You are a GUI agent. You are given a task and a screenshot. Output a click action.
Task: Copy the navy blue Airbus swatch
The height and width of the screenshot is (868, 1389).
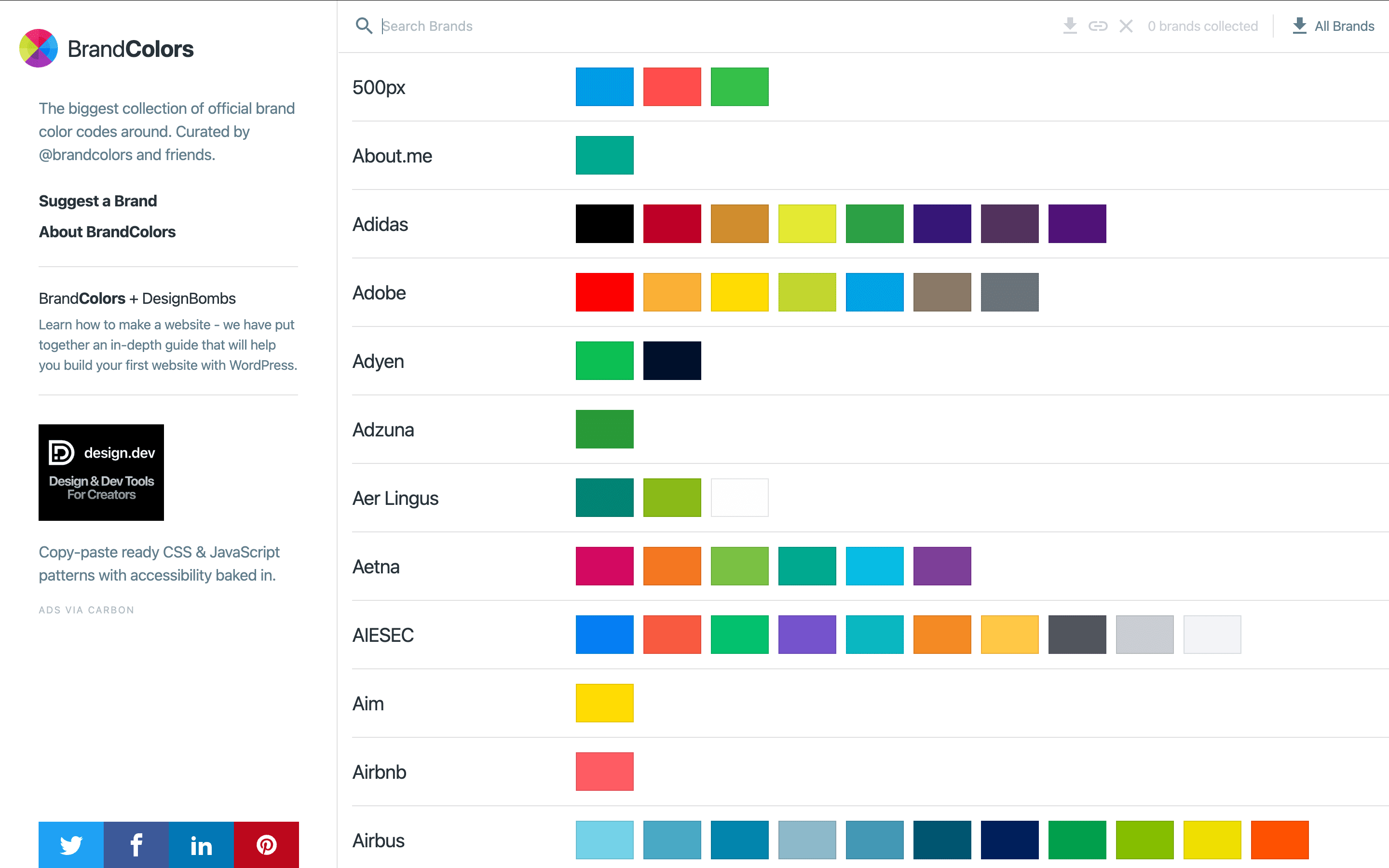pyautogui.click(x=1009, y=840)
